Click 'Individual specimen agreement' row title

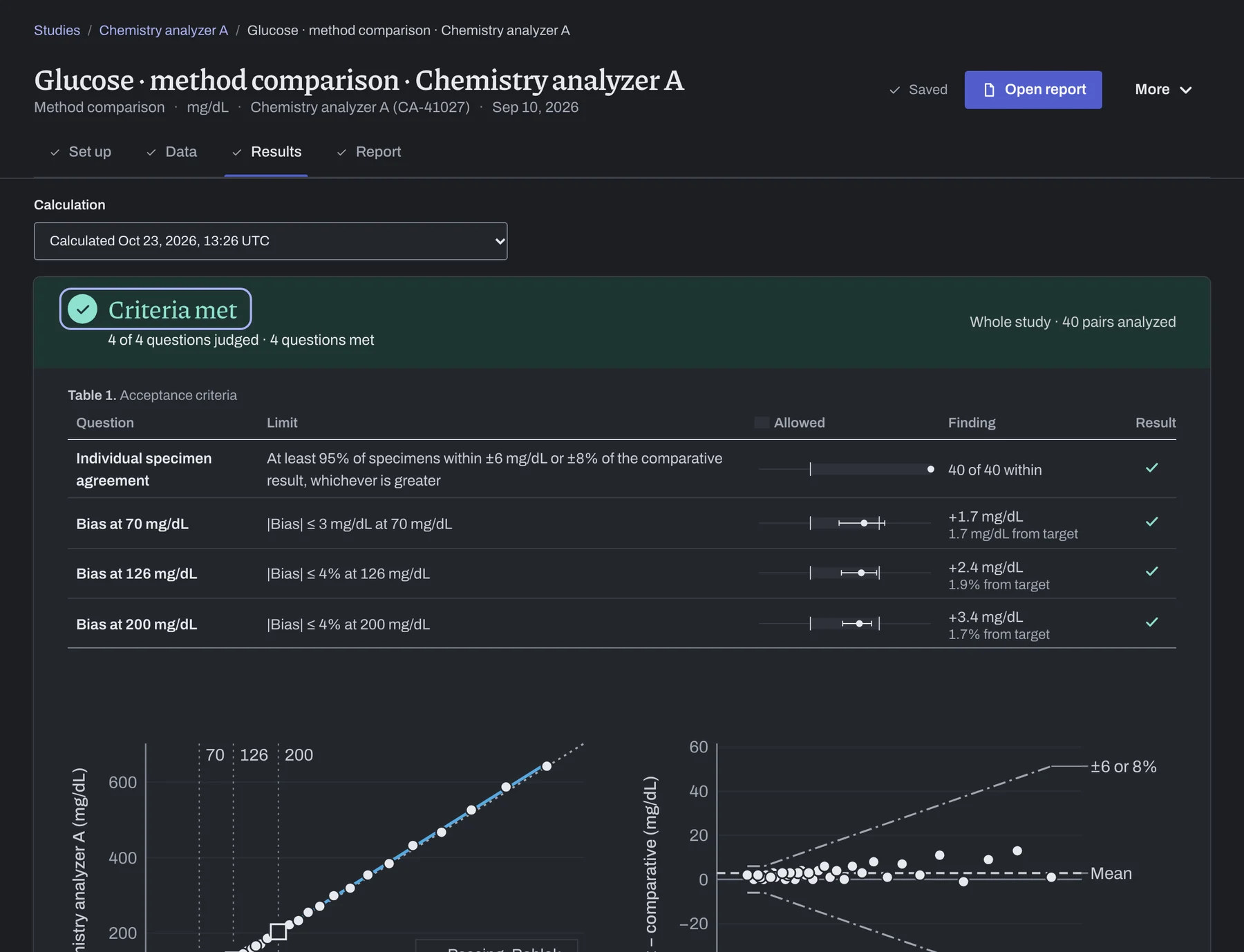coord(144,469)
